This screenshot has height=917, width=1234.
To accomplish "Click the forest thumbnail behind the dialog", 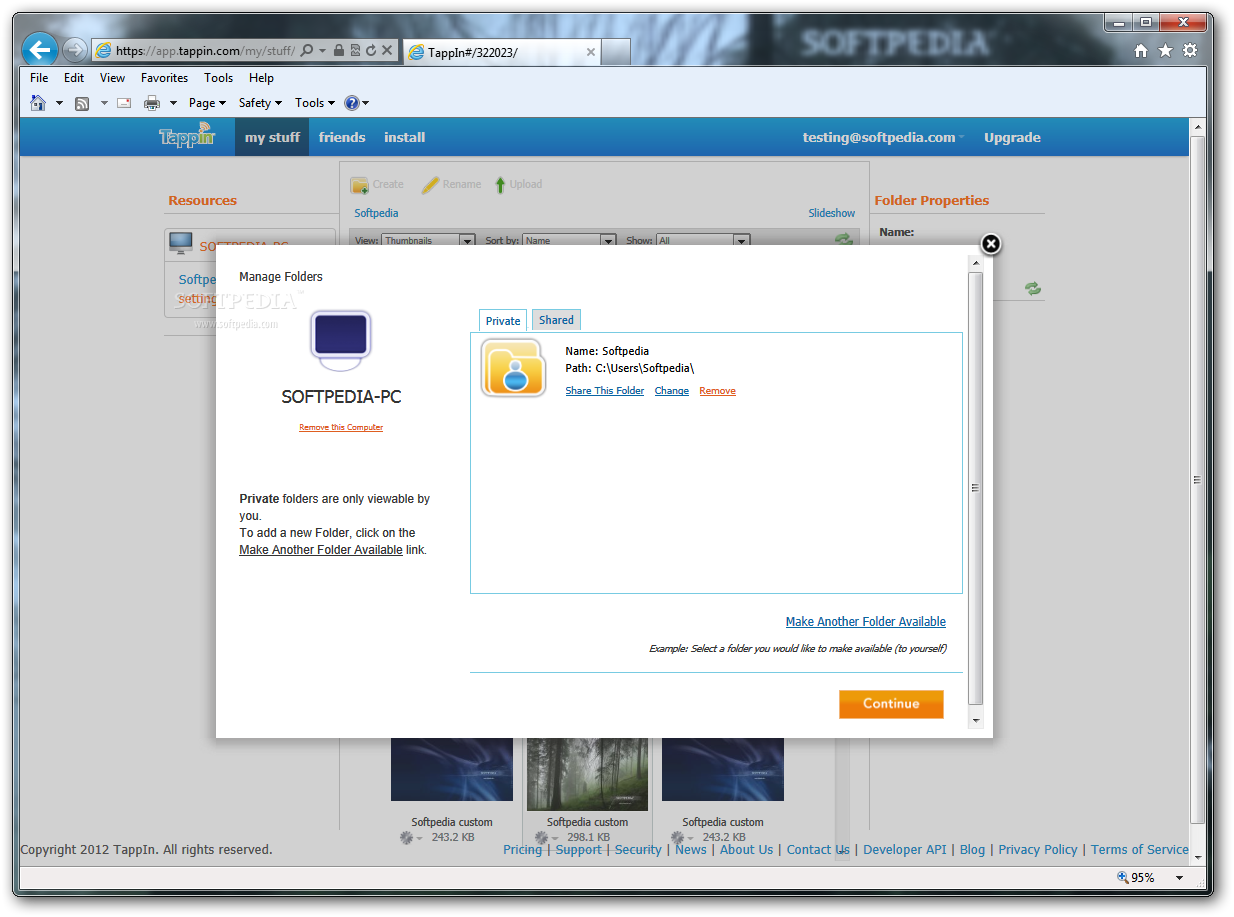I will [587, 774].
